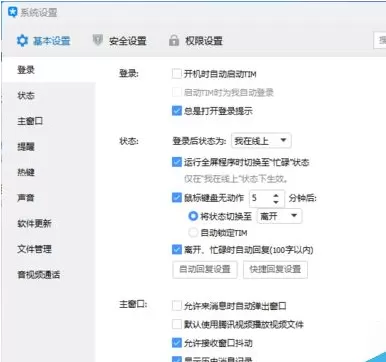Screen dimensions: 386x362
Task: Select 登录 in the left sidebar
Action: (49, 70)
